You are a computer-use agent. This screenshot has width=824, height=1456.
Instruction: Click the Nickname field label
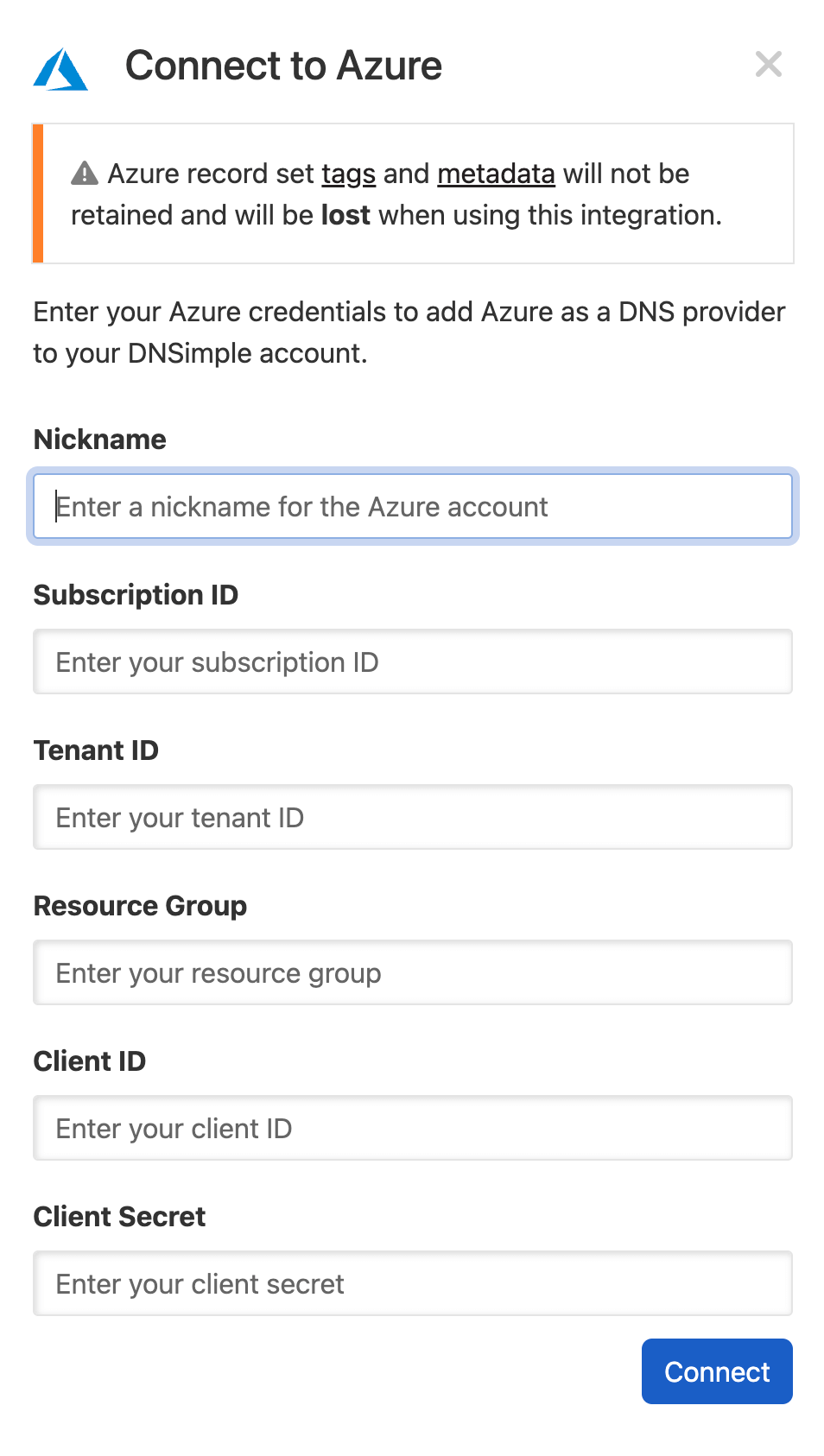(99, 440)
